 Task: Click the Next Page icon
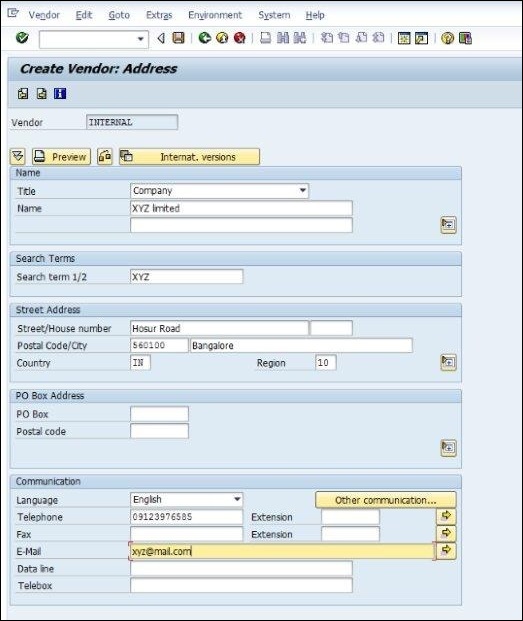361,38
